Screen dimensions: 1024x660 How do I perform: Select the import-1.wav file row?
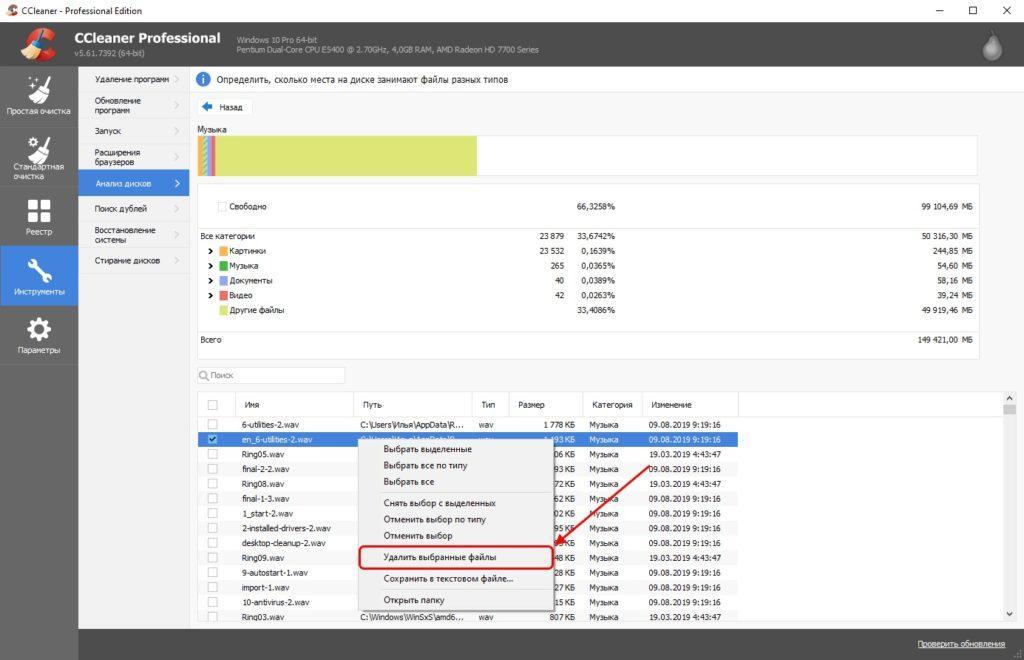point(468,588)
